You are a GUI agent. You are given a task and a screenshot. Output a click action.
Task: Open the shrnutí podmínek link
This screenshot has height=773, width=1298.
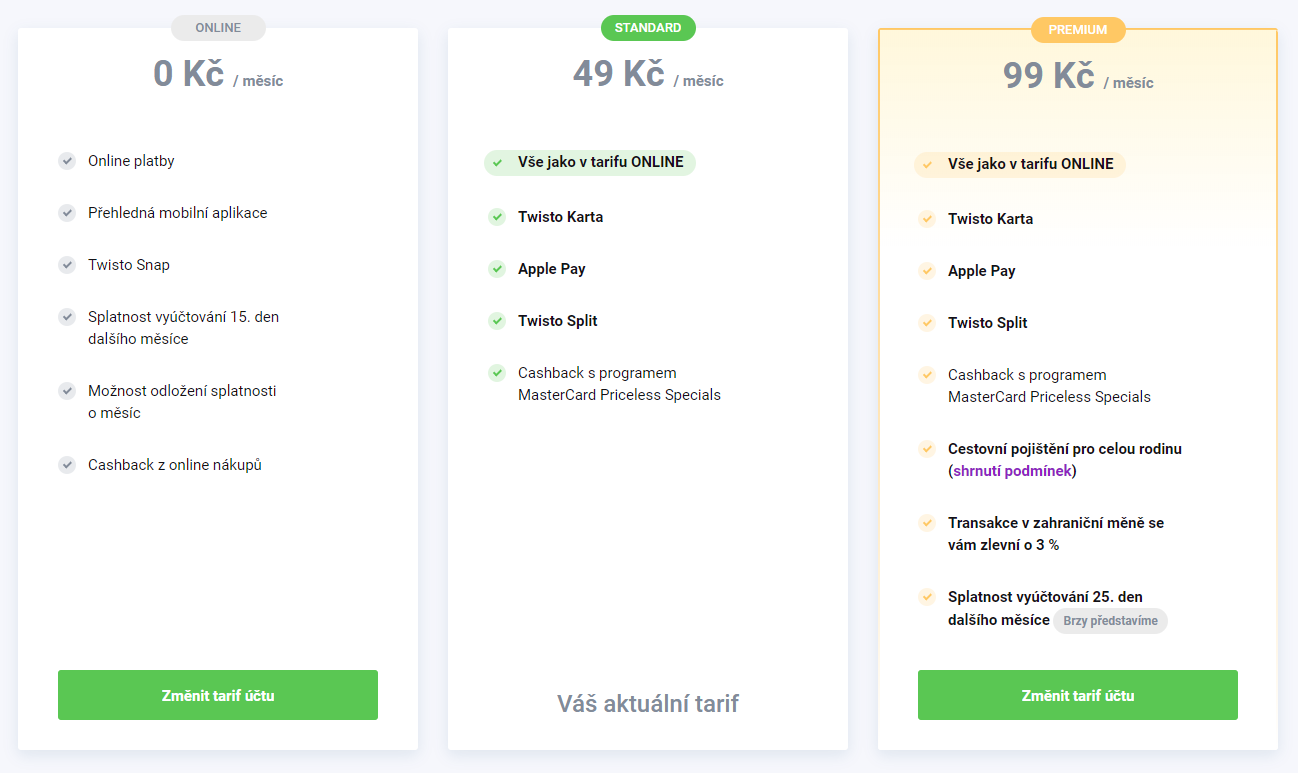tap(1012, 471)
